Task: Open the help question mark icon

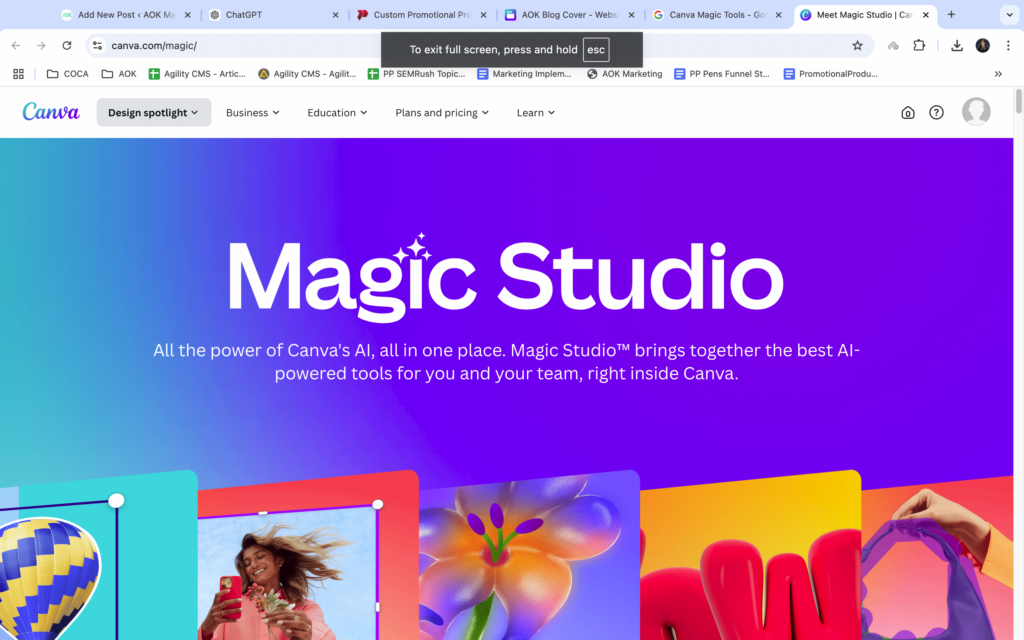Action: pyautogui.click(x=936, y=112)
